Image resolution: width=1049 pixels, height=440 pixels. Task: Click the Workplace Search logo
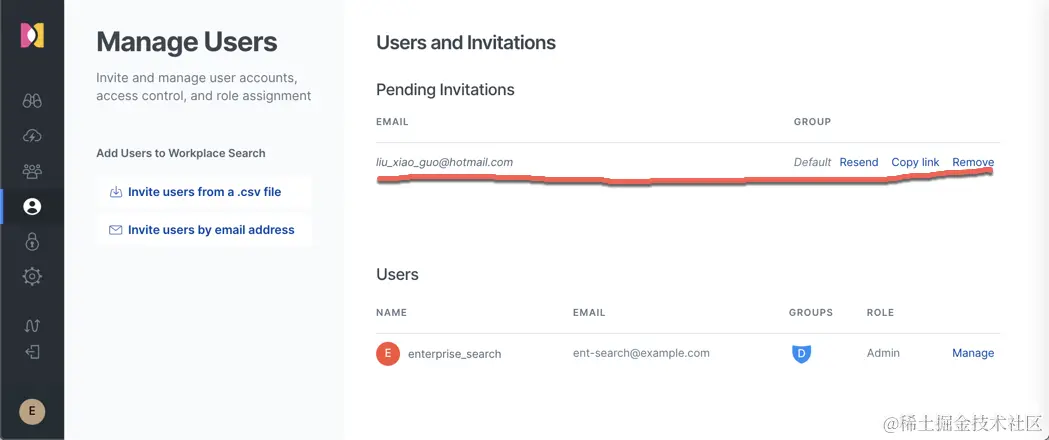point(32,36)
